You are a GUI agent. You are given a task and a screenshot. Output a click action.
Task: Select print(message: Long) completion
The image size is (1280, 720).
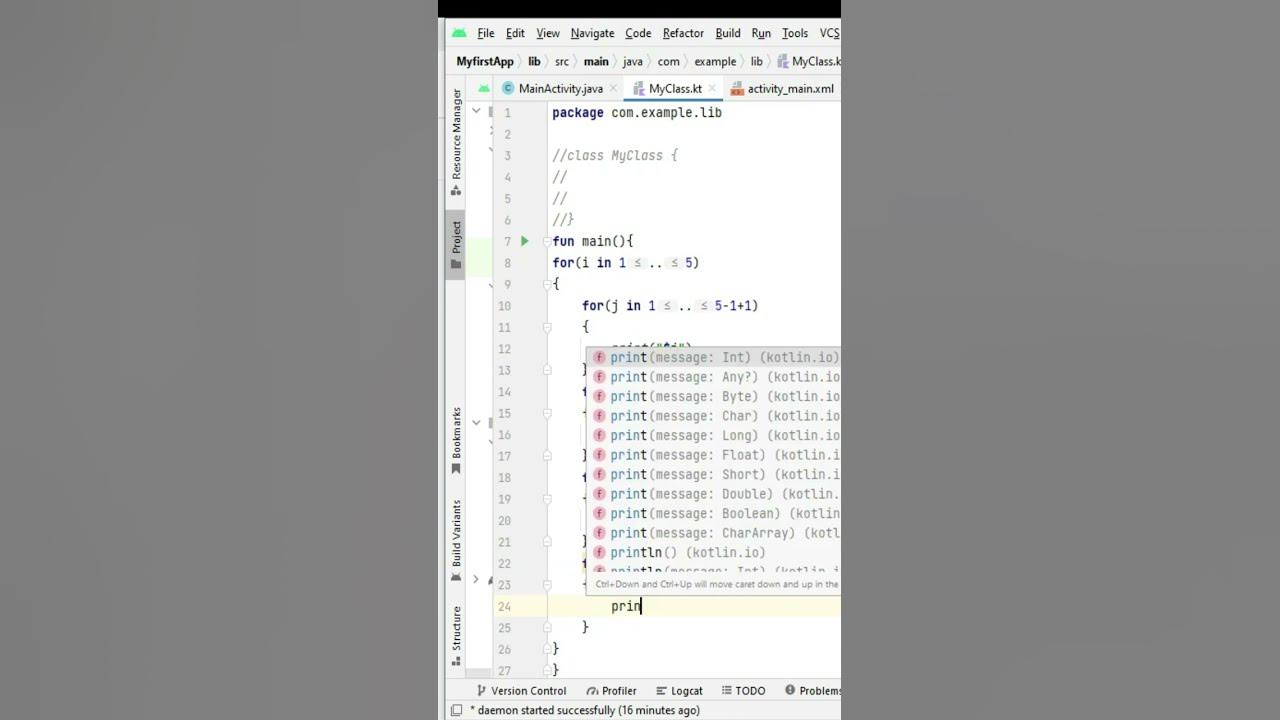point(713,435)
